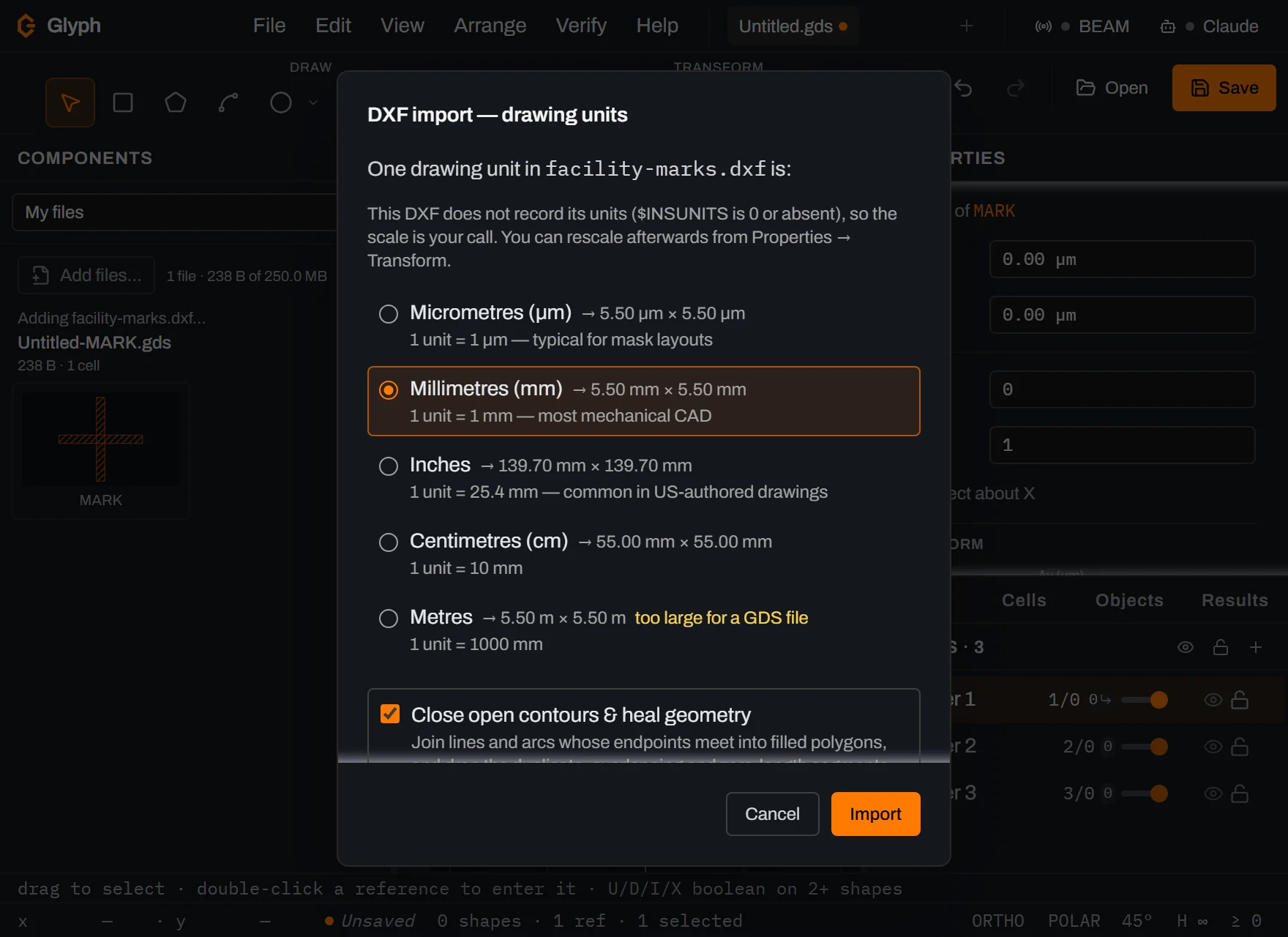Select the circle draw tool

[x=281, y=102]
